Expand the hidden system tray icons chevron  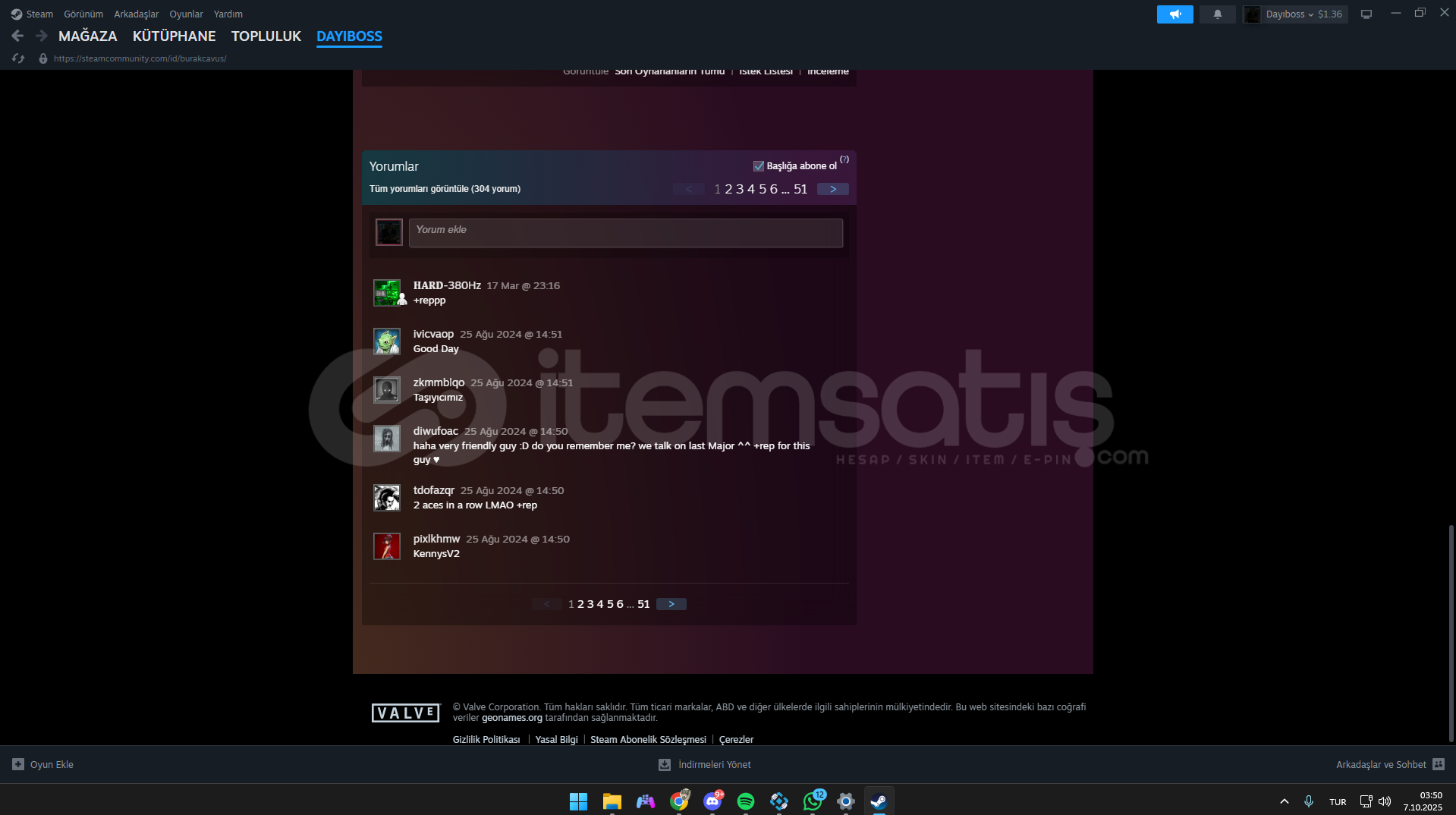click(x=1284, y=801)
